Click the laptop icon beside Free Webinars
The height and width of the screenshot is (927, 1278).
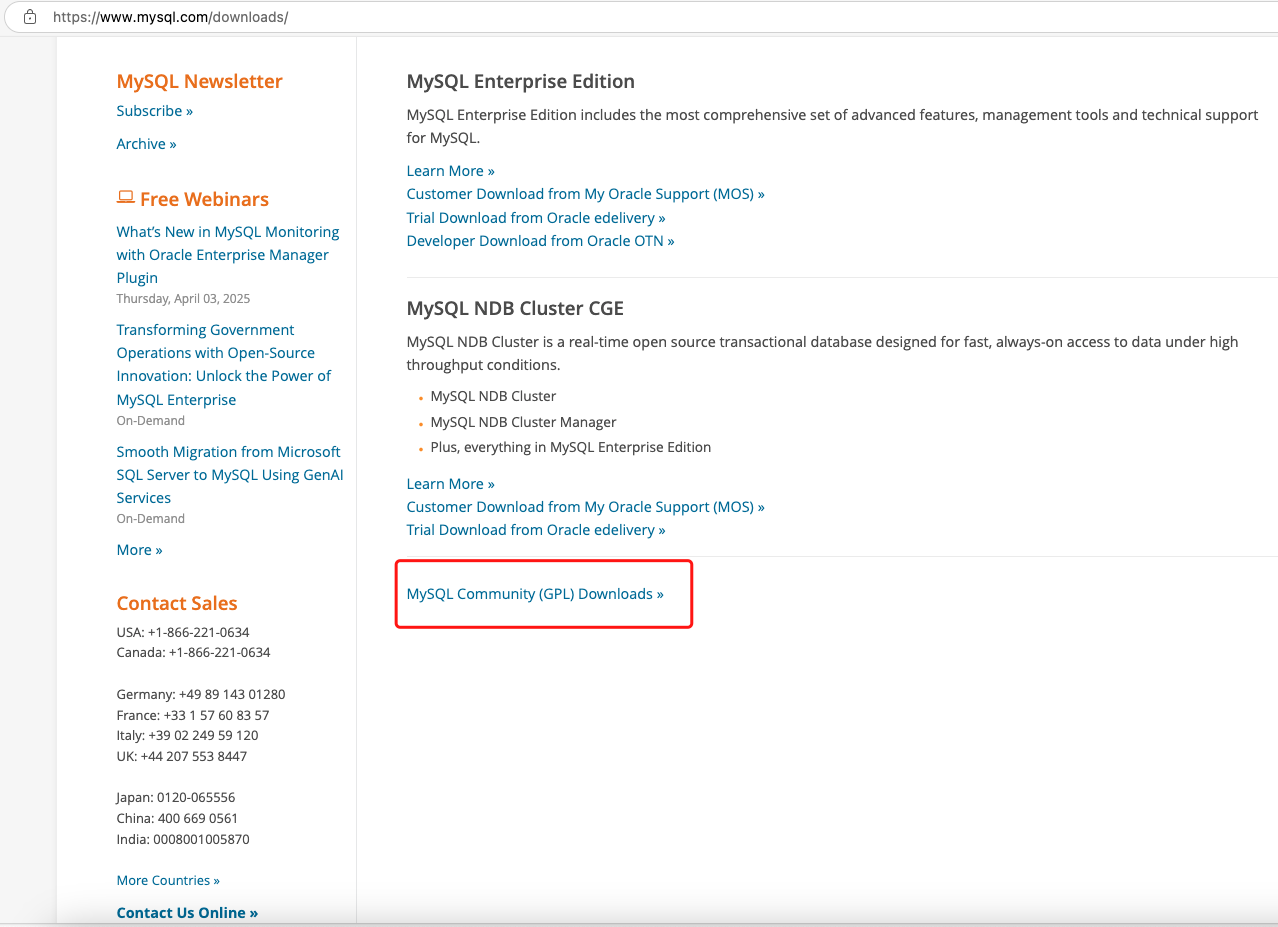(125, 197)
